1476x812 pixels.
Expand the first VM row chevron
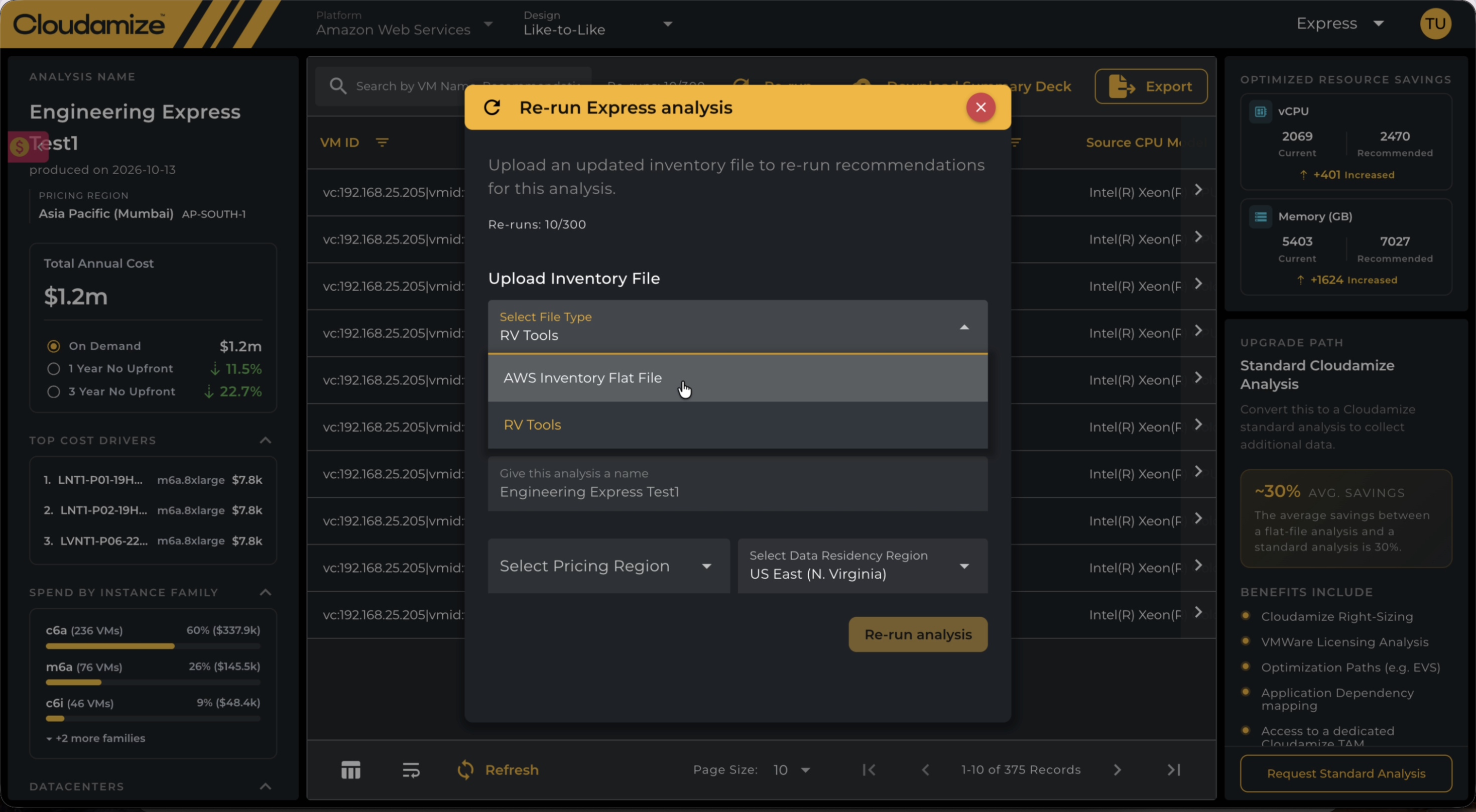(x=1198, y=190)
